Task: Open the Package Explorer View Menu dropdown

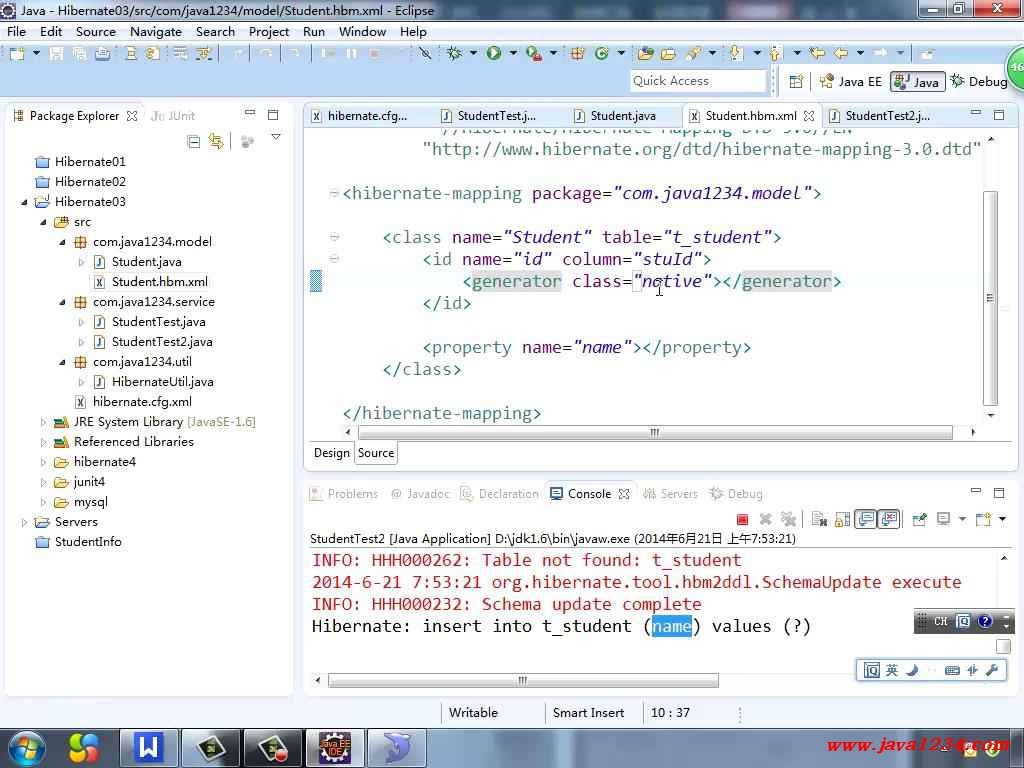Action: (276, 138)
